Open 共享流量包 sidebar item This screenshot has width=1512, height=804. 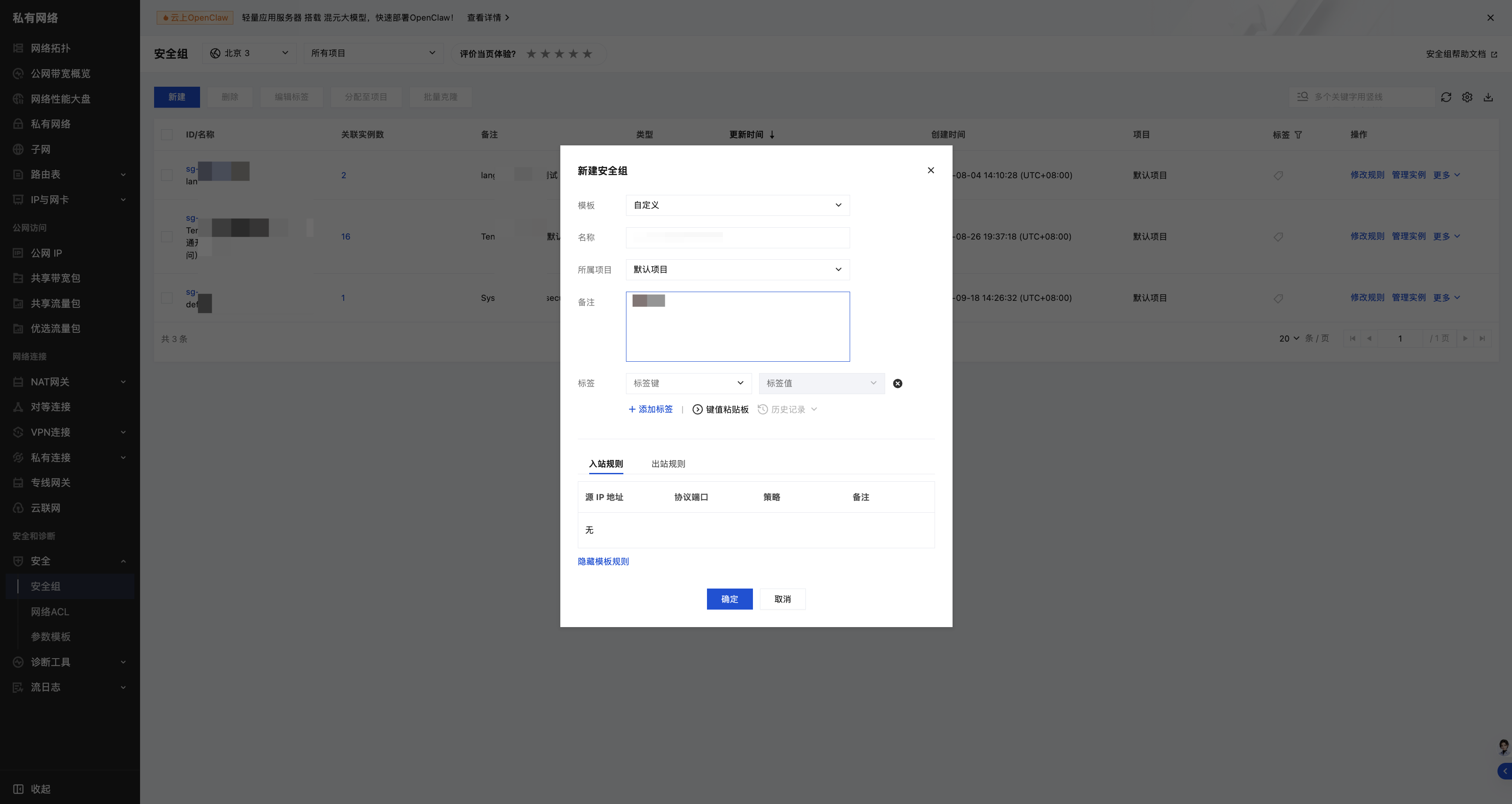pos(55,303)
